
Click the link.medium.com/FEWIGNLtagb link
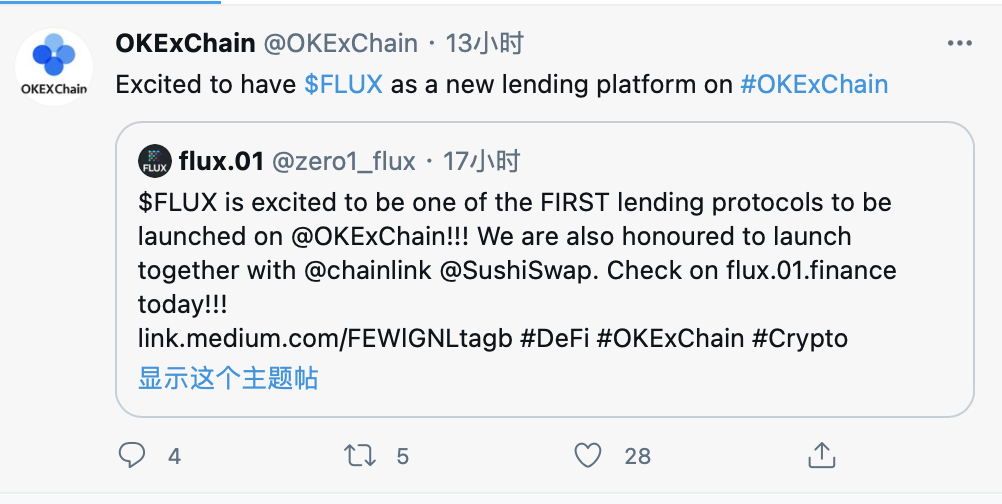324,338
